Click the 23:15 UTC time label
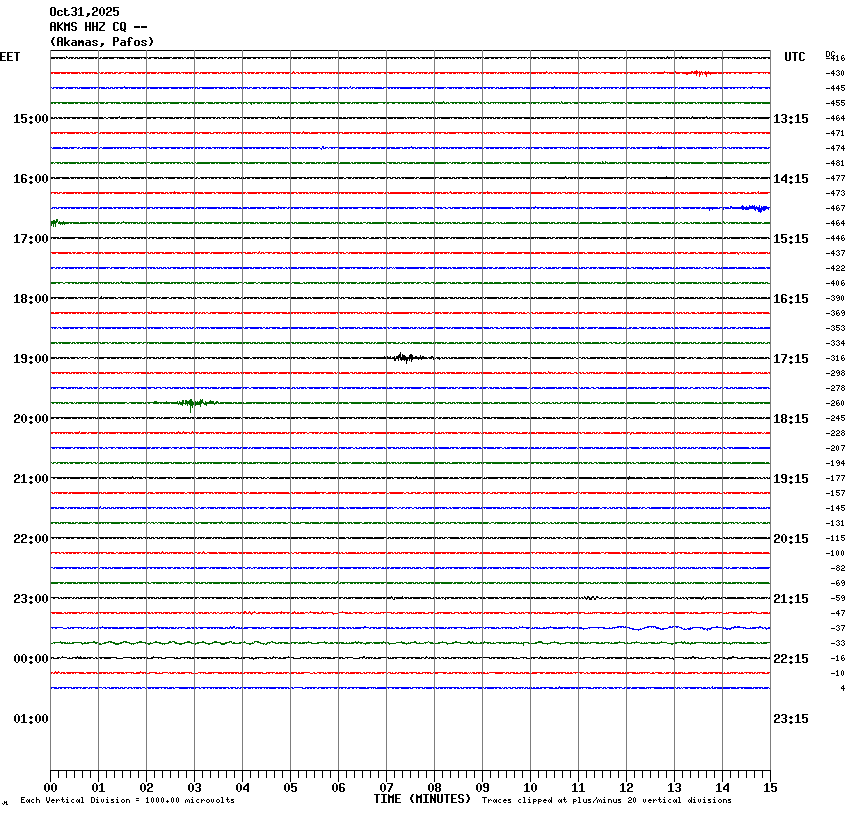Image resolution: width=850 pixels, height=814 pixels. 790,719
